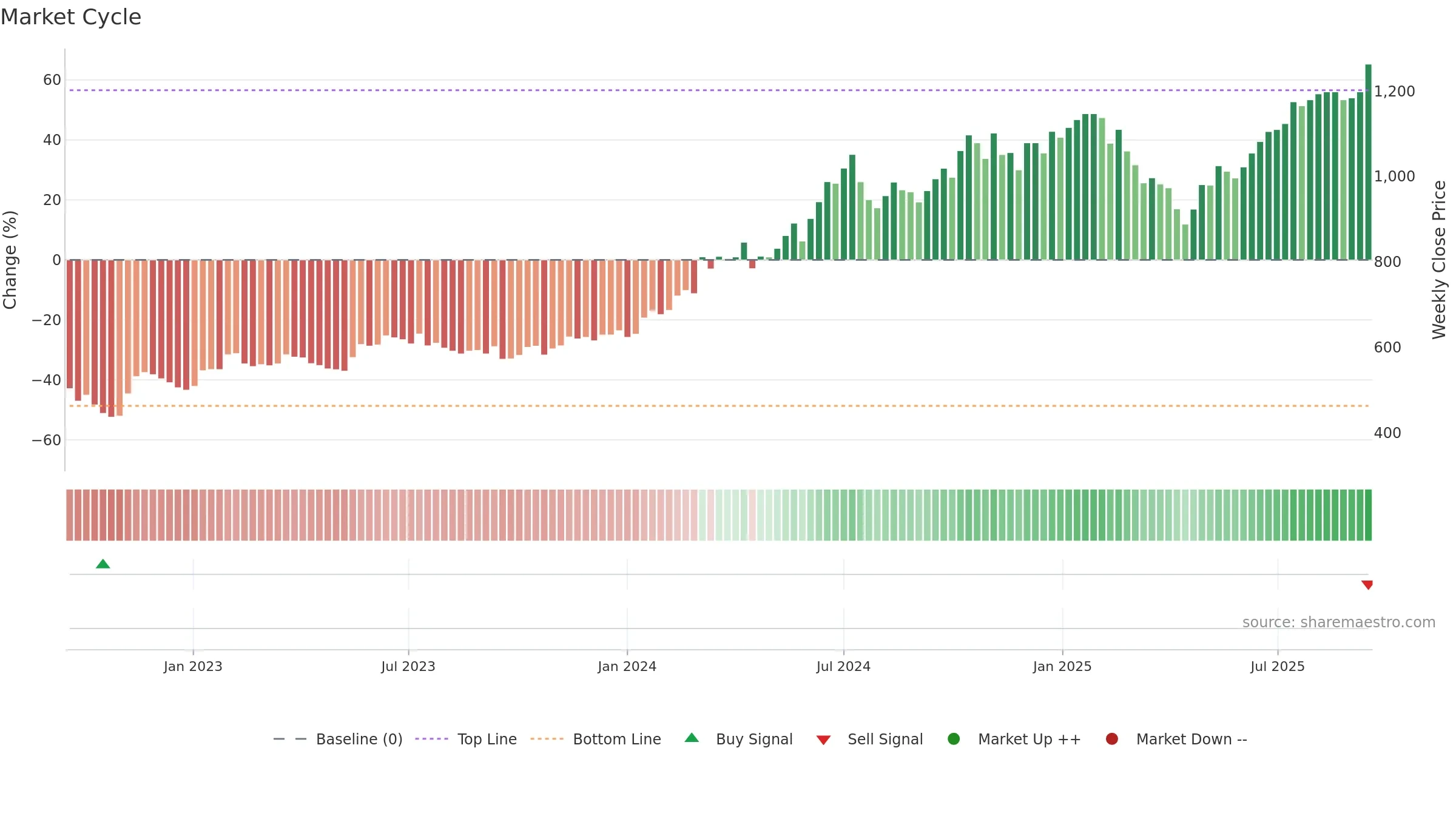The width and height of the screenshot is (1456, 819).
Task: Click the Jul 2024 axis label
Action: [843, 667]
